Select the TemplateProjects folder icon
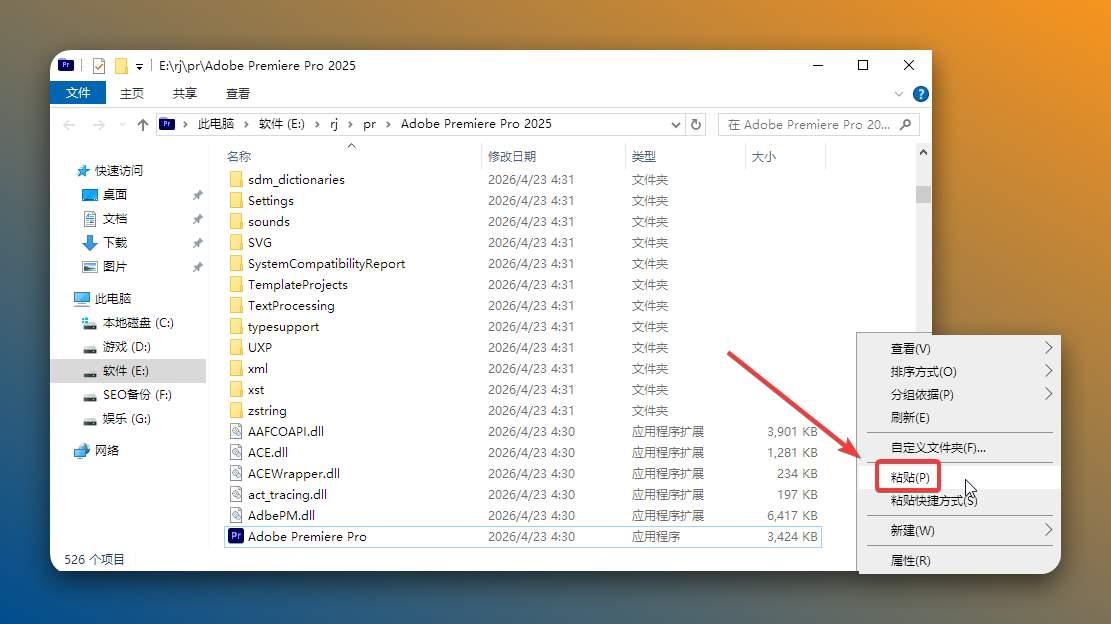The image size is (1111, 624). [x=236, y=285]
